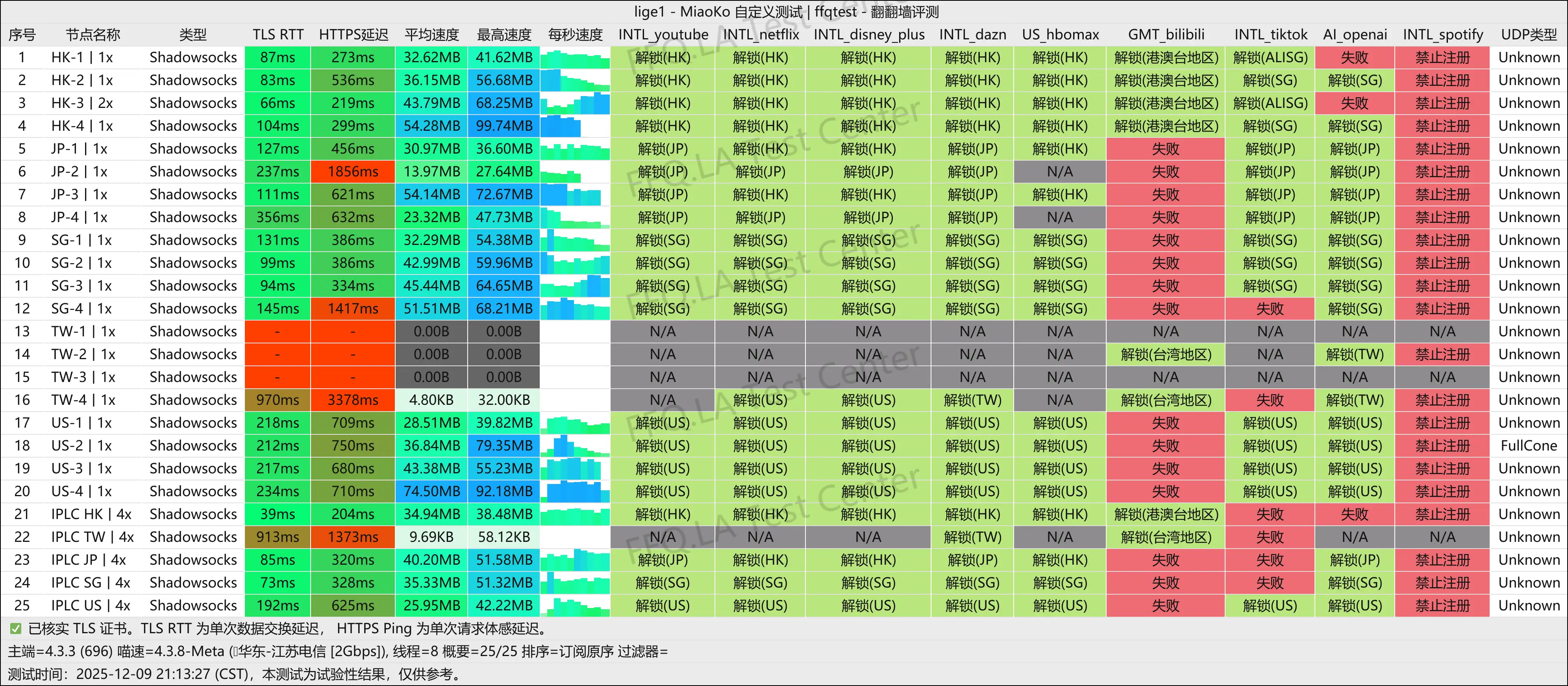Click the 1856ms latency cell of JP-2
The image size is (1568, 686).
[353, 171]
